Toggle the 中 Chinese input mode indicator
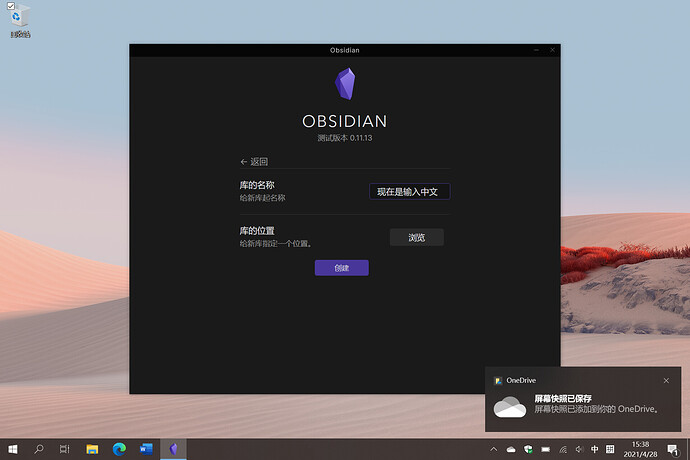This screenshot has height=460, width=690. 595,449
